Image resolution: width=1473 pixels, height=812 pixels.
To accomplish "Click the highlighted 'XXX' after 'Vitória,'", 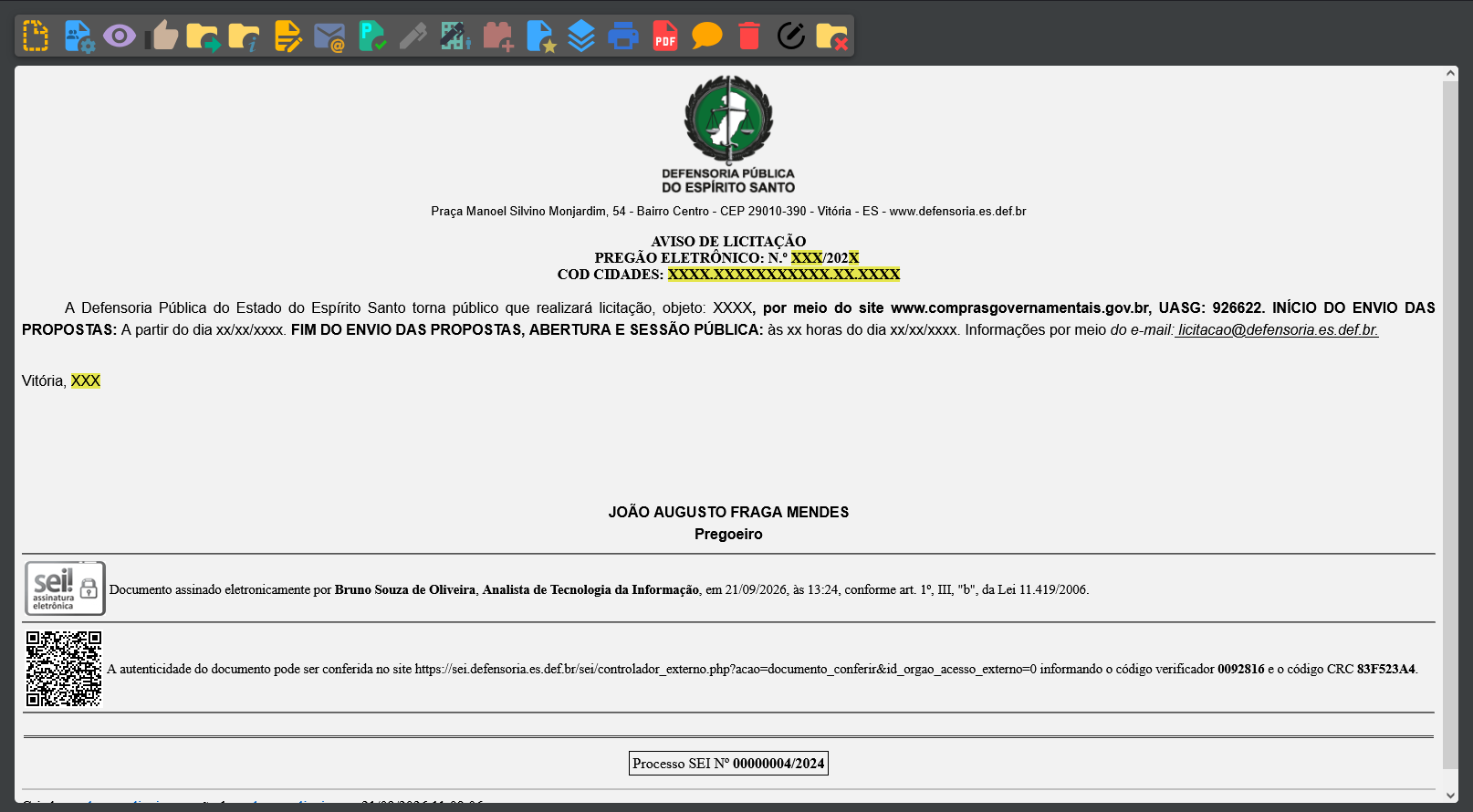I will [86, 380].
